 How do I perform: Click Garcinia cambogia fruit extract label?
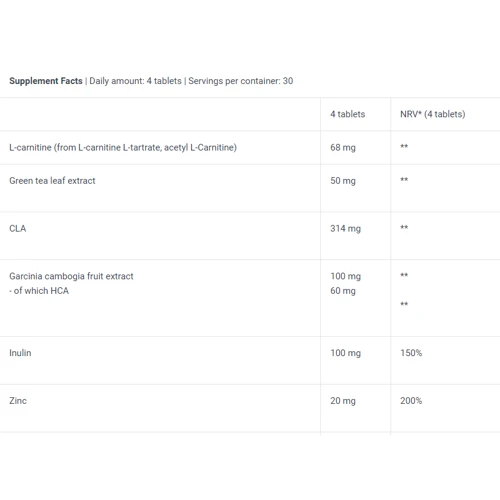[71, 276]
